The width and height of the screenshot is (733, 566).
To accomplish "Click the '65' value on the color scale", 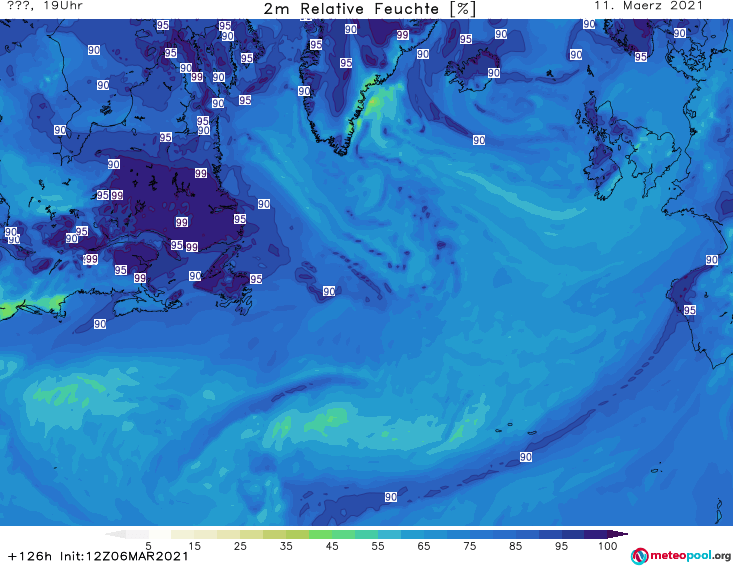I will click(x=424, y=546).
